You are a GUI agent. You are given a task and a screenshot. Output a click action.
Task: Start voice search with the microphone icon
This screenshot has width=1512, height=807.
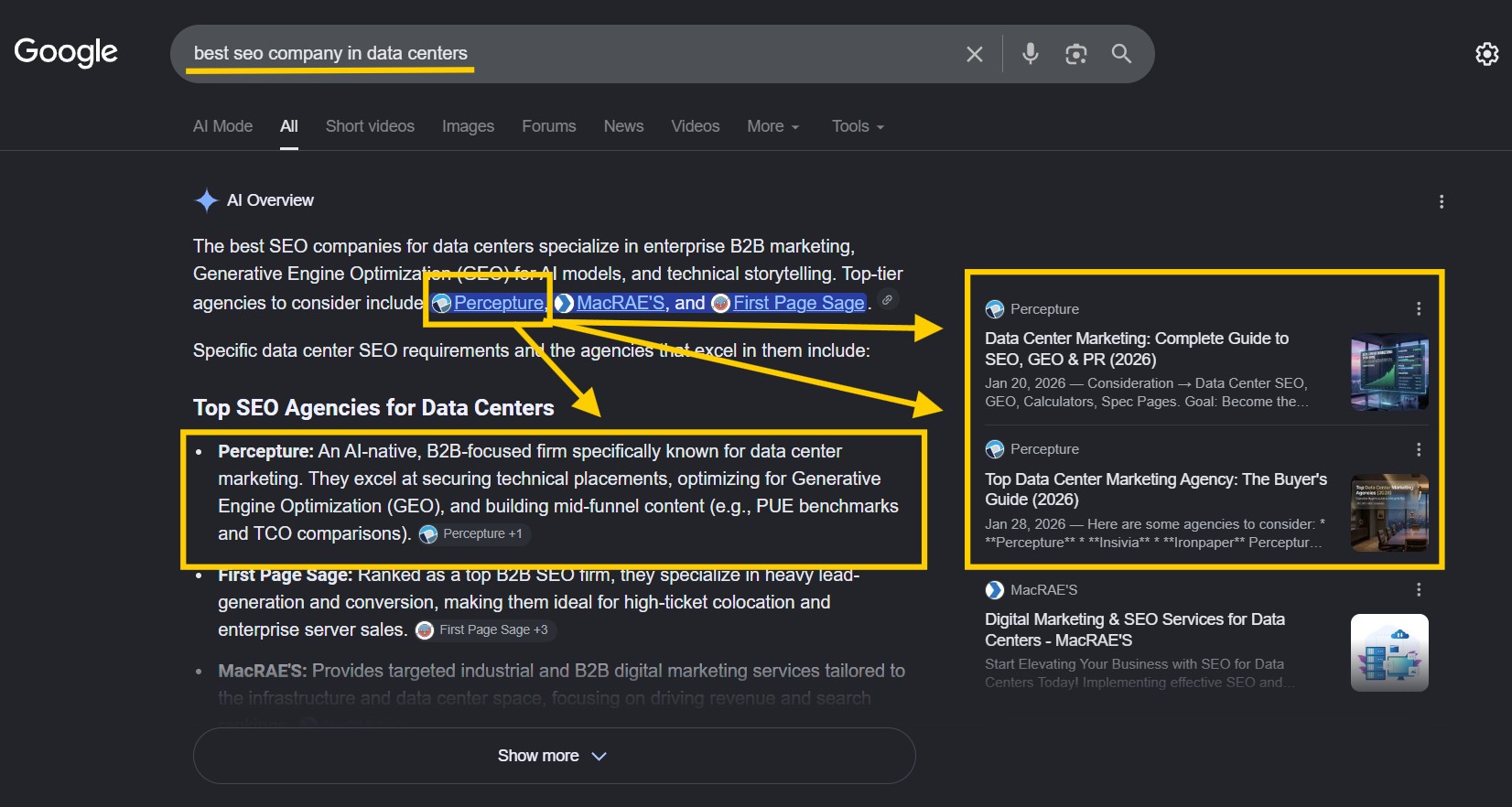coord(1031,54)
